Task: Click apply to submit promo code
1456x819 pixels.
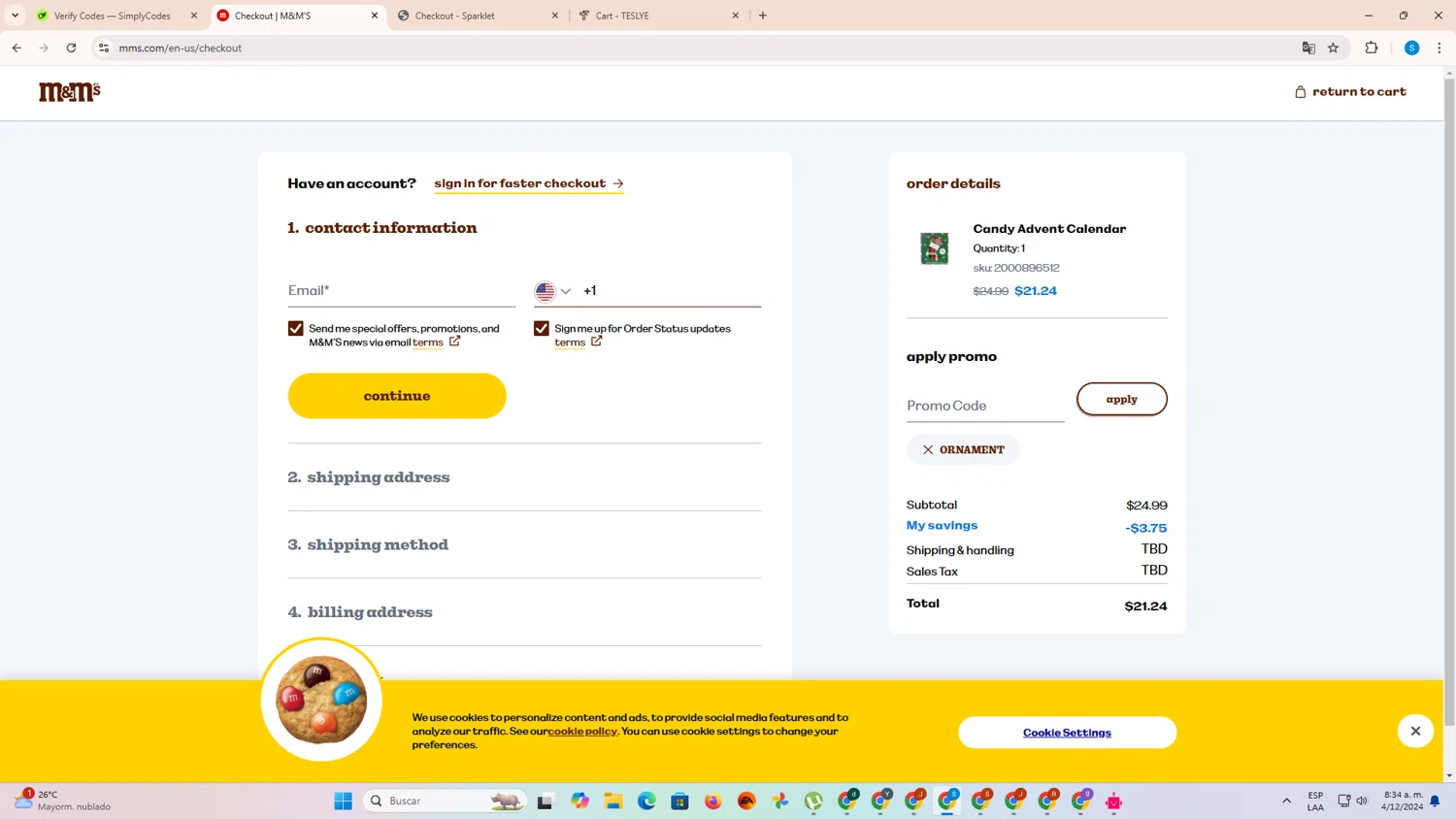Action: pyautogui.click(x=1122, y=399)
